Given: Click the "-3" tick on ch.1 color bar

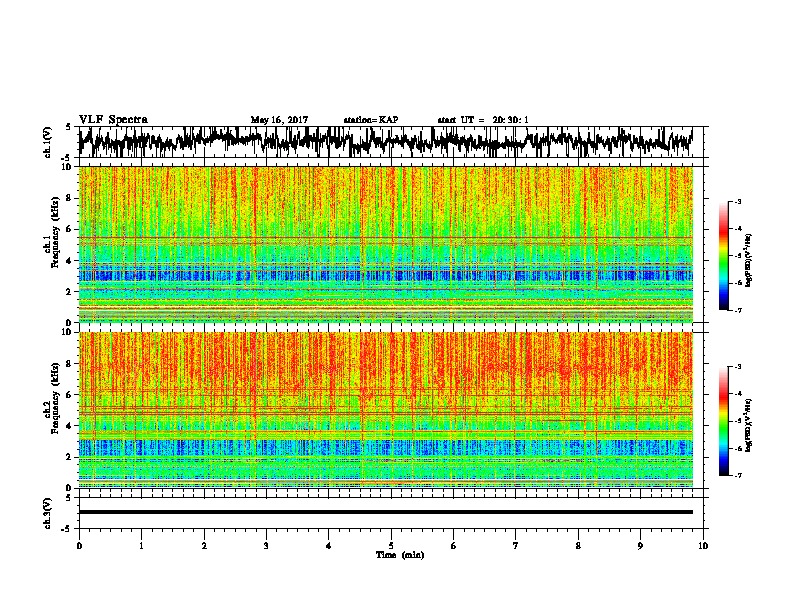Looking at the screenshot, I should [x=738, y=202].
